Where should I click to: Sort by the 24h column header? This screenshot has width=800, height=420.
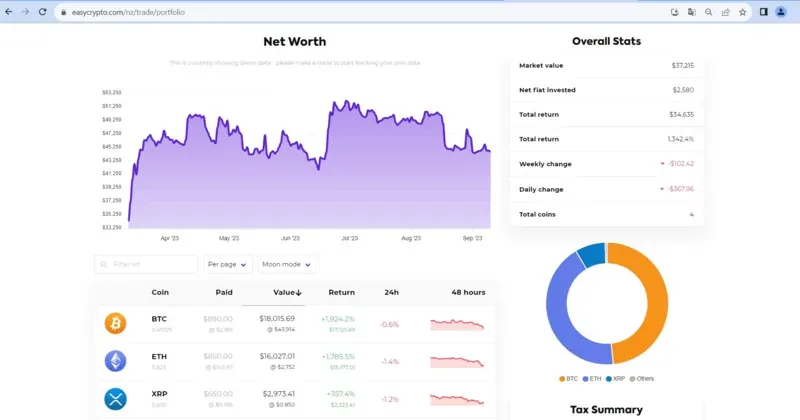391,292
